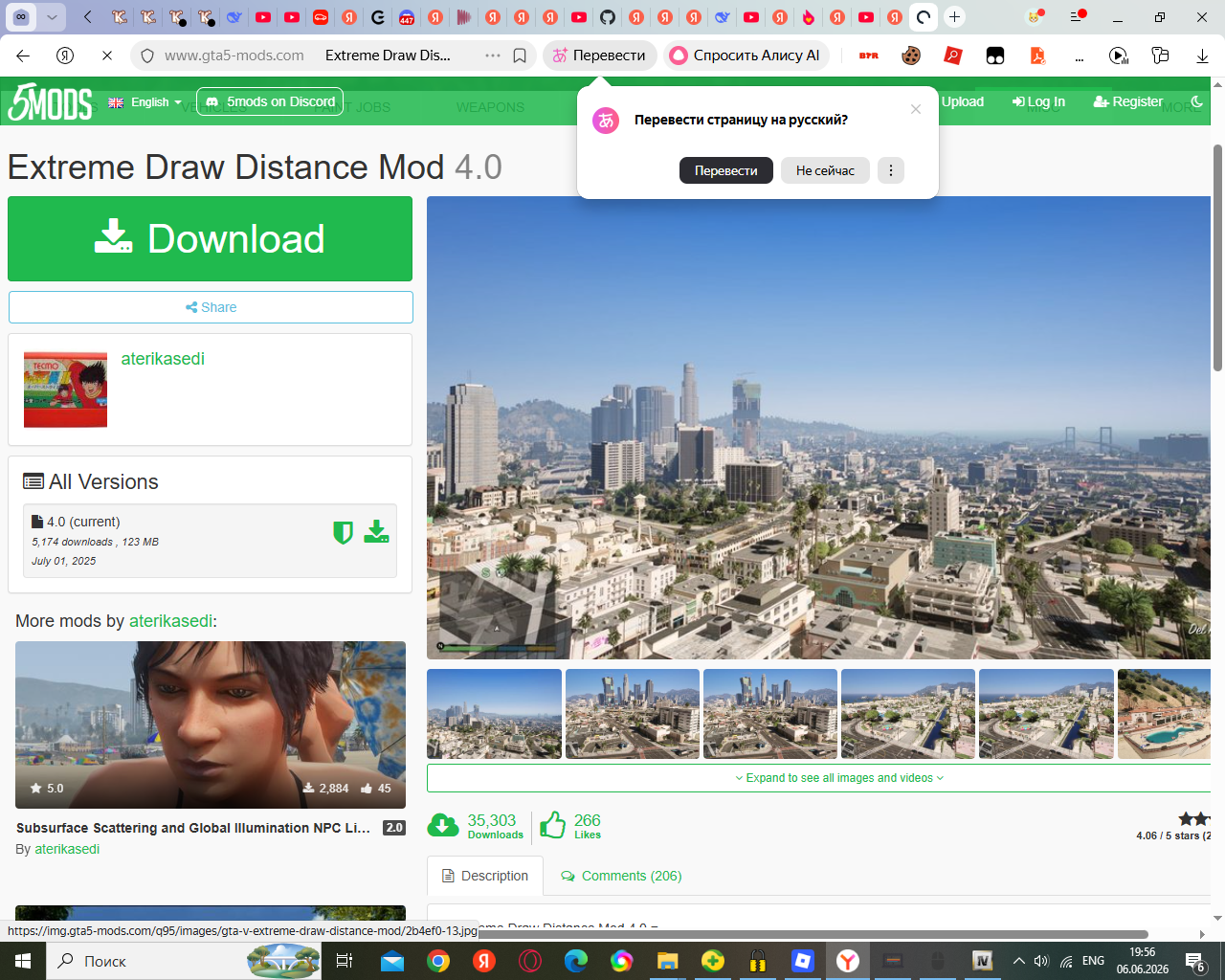Open Google Chrome from taskbar

pyautogui.click(x=438, y=961)
